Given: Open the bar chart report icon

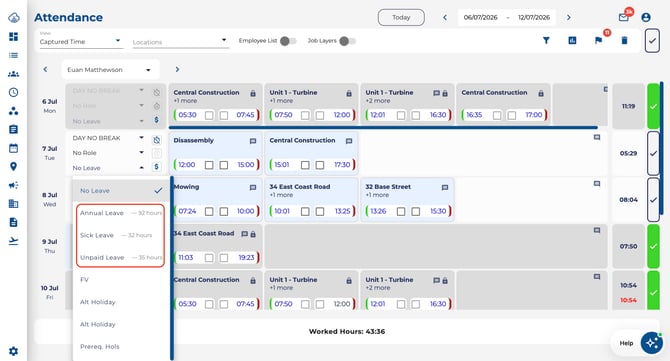Looking at the screenshot, I should click(x=572, y=41).
